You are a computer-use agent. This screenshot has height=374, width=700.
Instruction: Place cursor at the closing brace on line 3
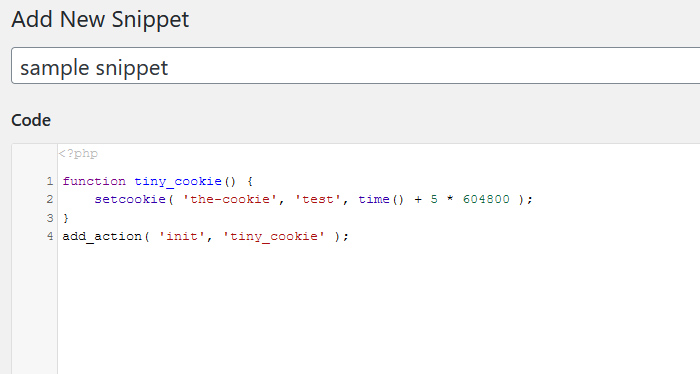66,218
